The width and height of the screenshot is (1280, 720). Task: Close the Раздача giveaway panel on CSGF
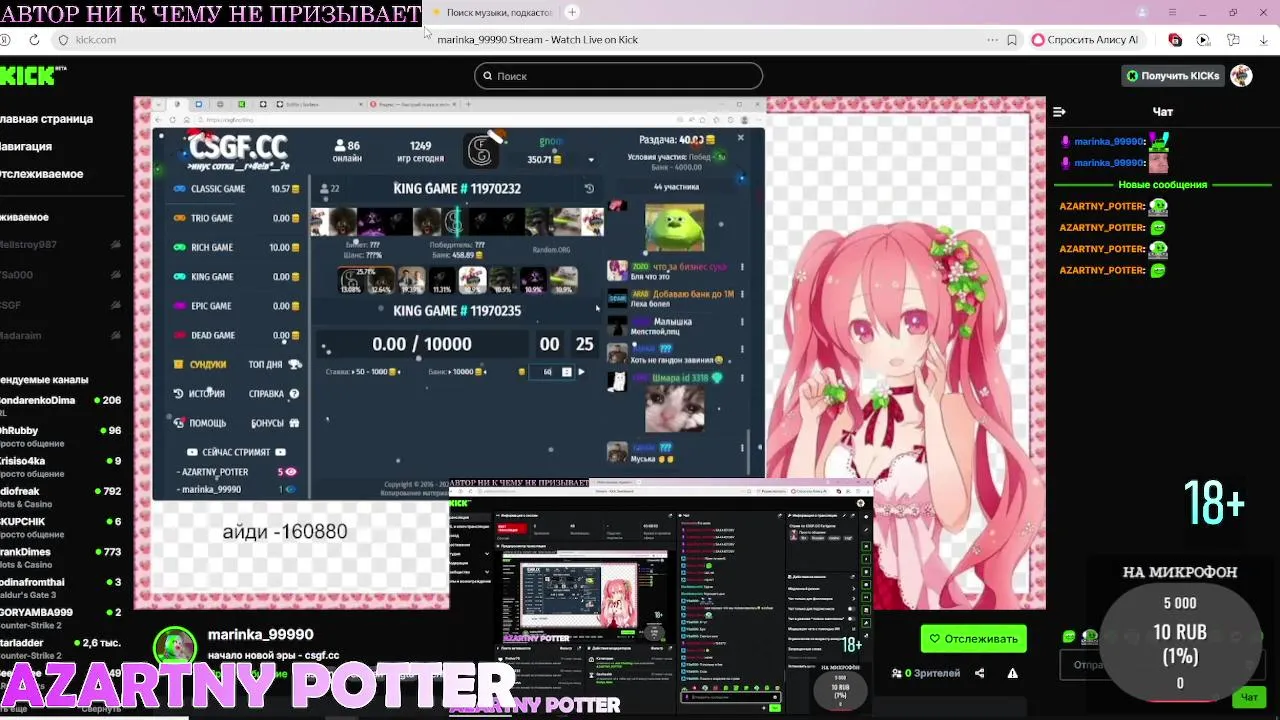pyautogui.click(x=740, y=138)
